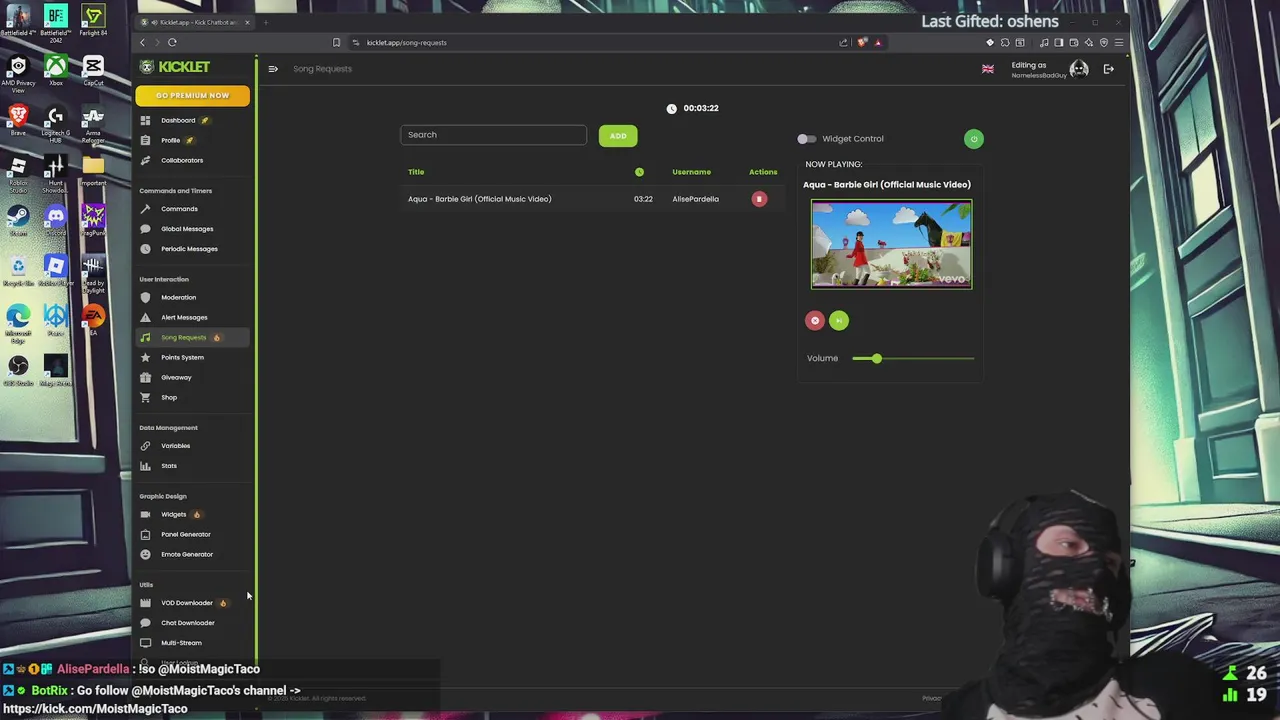Delete the Barbie Girl song request

point(759,199)
